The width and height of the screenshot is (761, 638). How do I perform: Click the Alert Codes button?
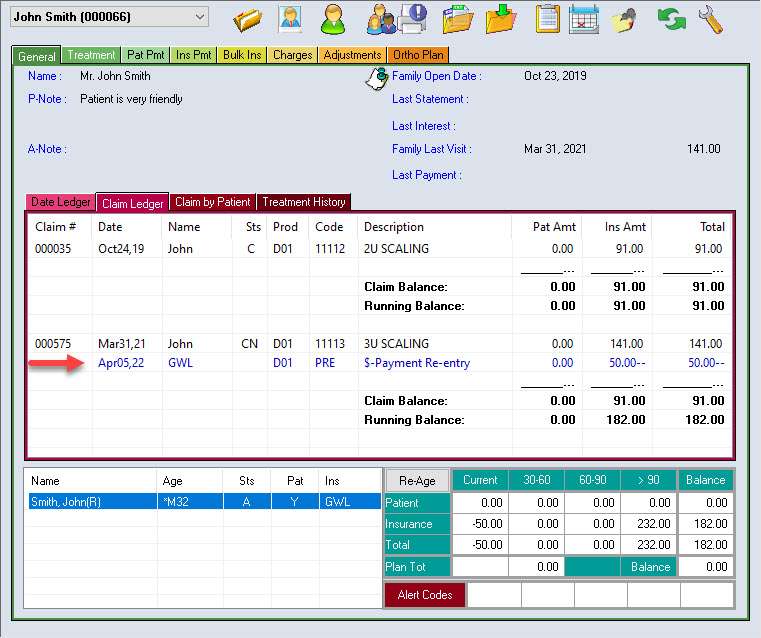(425, 595)
